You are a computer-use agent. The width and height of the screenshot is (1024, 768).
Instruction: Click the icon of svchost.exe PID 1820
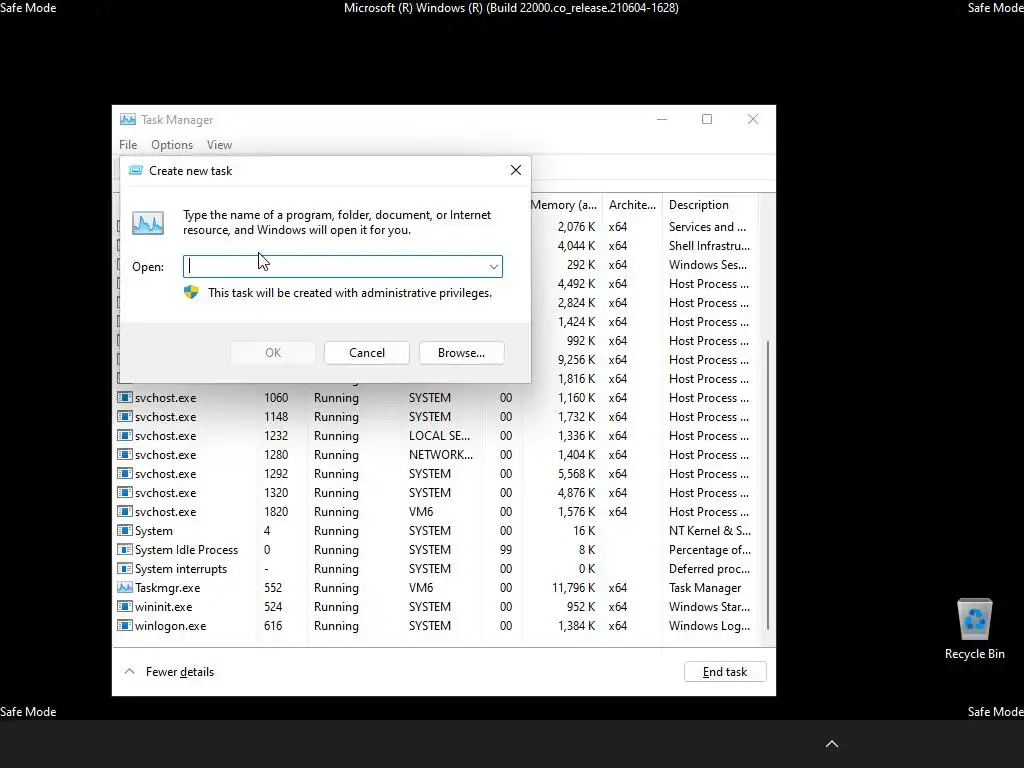click(125, 511)
